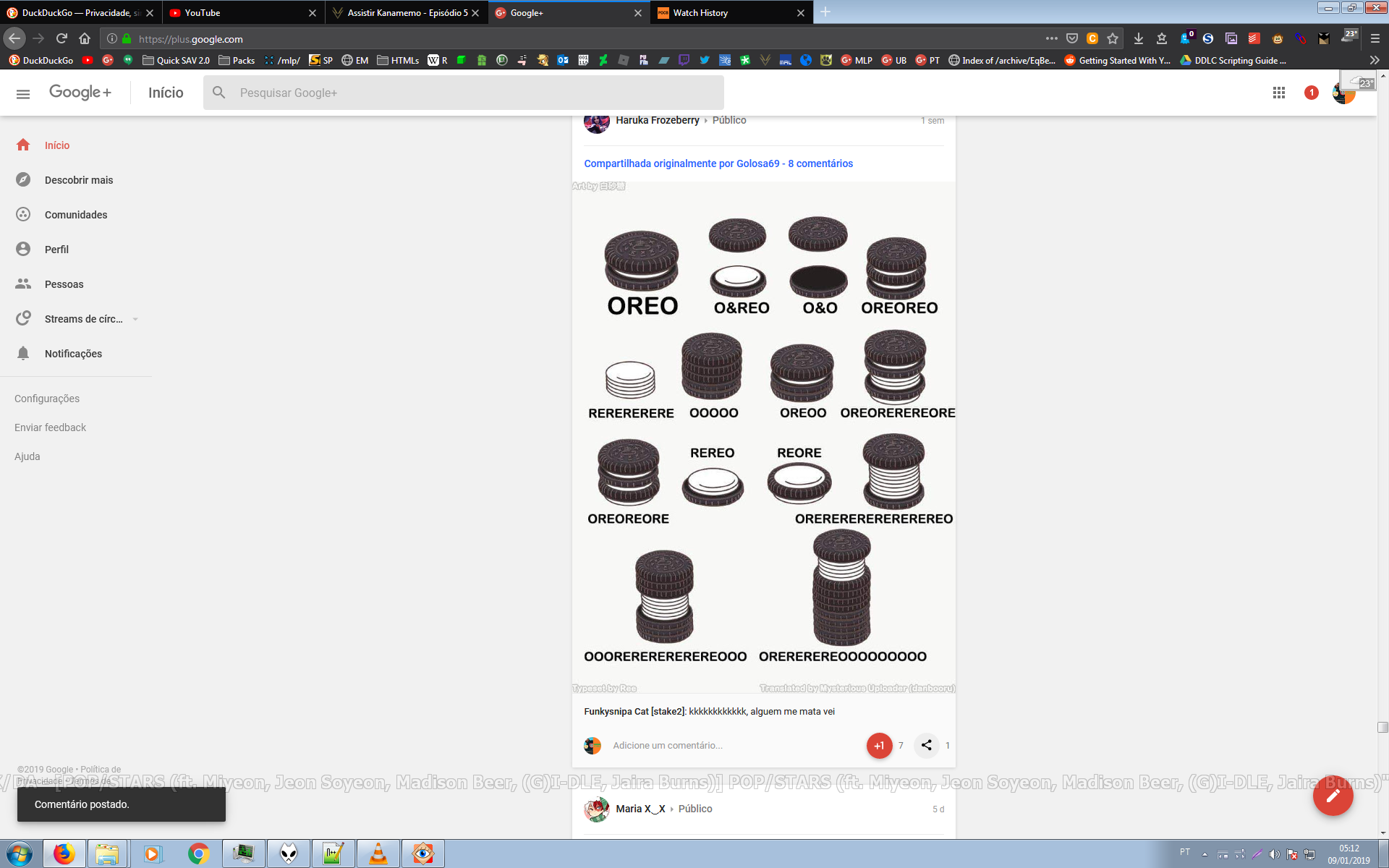Click the floating red compose post pencil button
The image size is (1389, 868).
tap(1333, 796)
